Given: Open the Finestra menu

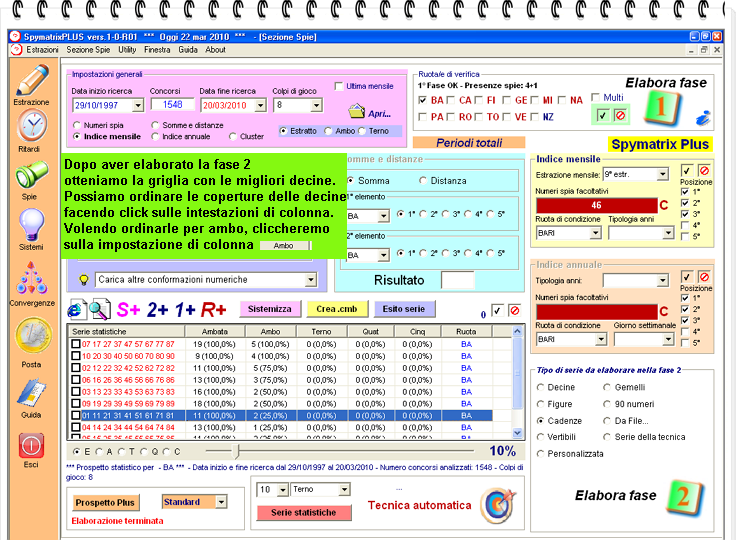Looking at the screenshot, I should 157,50.
